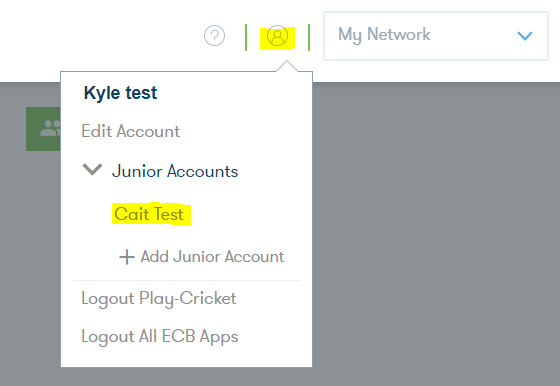Click the Junior Accounts label
Viewport: 560px width, 386px height.
click(175, 171)
